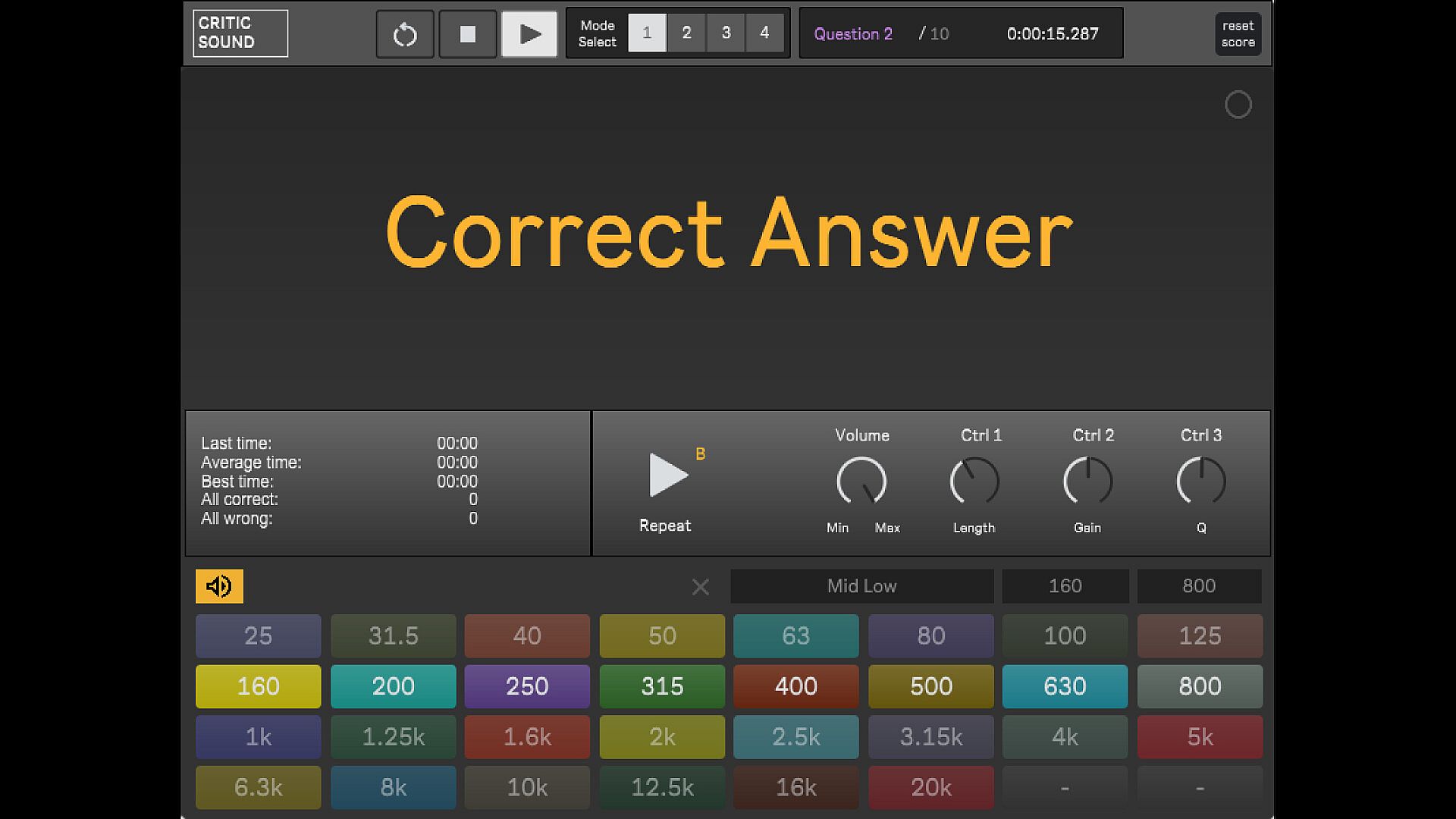This screenshot has width=1456, height=819.
Task: Select Mode 2
Action: click(686, 33)
